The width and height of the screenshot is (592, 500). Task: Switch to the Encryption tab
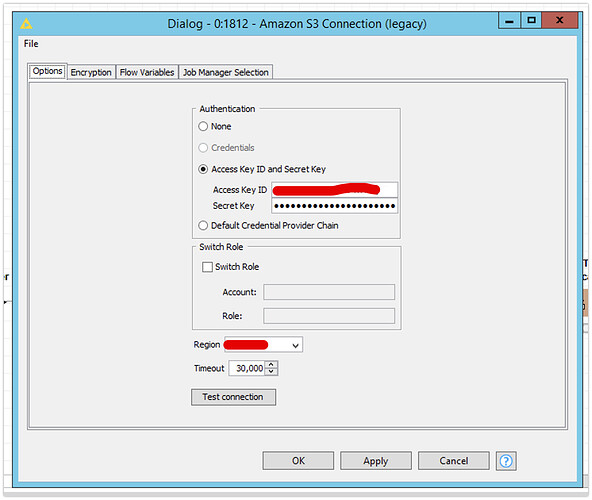(x=91, y=72)
